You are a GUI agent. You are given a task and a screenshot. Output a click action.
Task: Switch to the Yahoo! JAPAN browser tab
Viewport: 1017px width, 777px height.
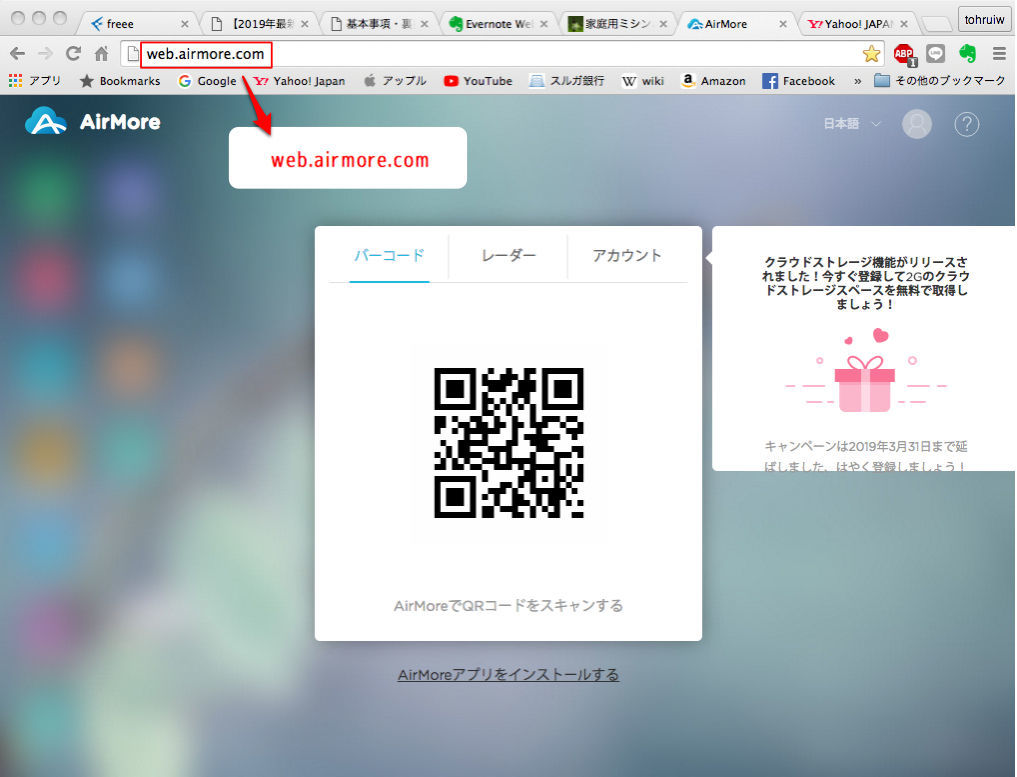857,24
